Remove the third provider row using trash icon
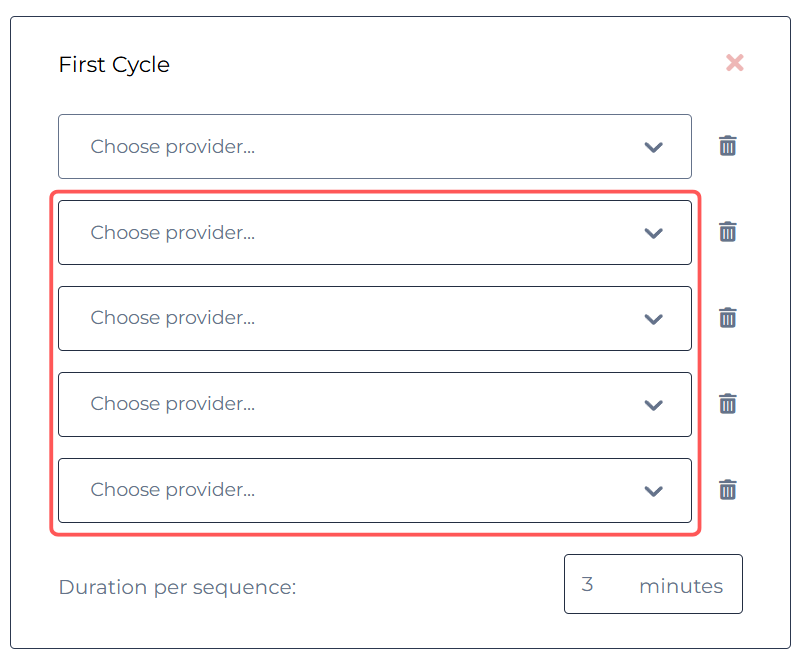The image size is (800, 661). (728, 318)
